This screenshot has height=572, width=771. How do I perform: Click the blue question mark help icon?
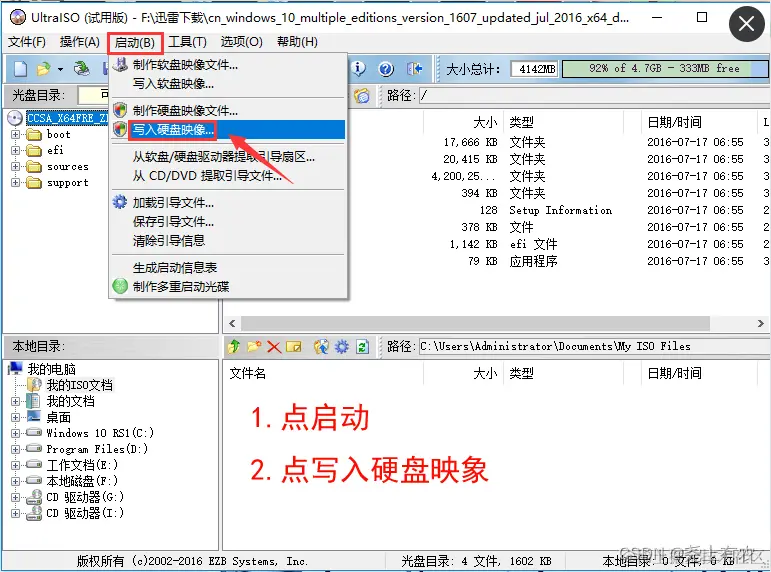386,69
